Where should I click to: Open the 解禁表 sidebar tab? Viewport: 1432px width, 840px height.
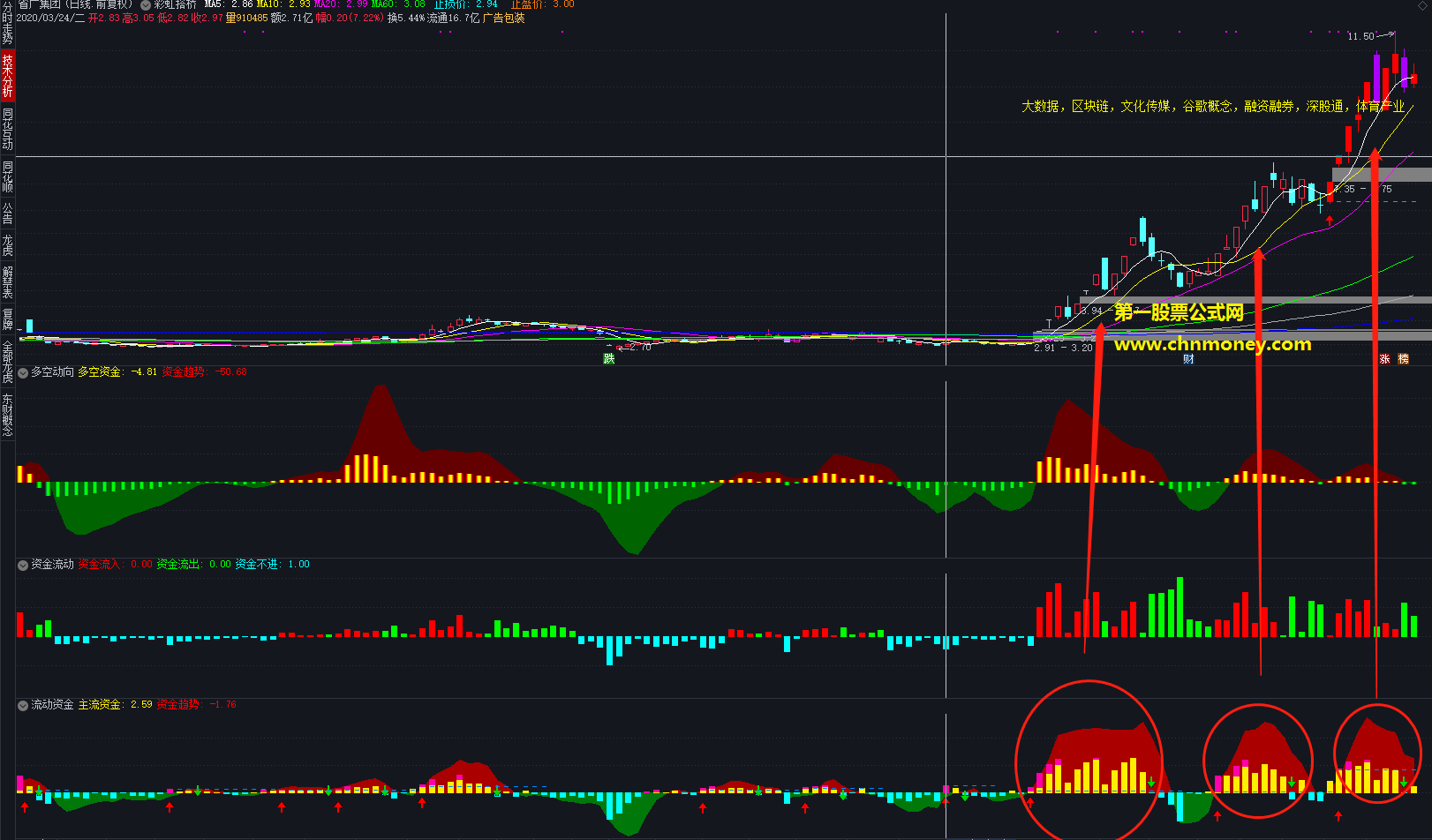tap(7, 282)
